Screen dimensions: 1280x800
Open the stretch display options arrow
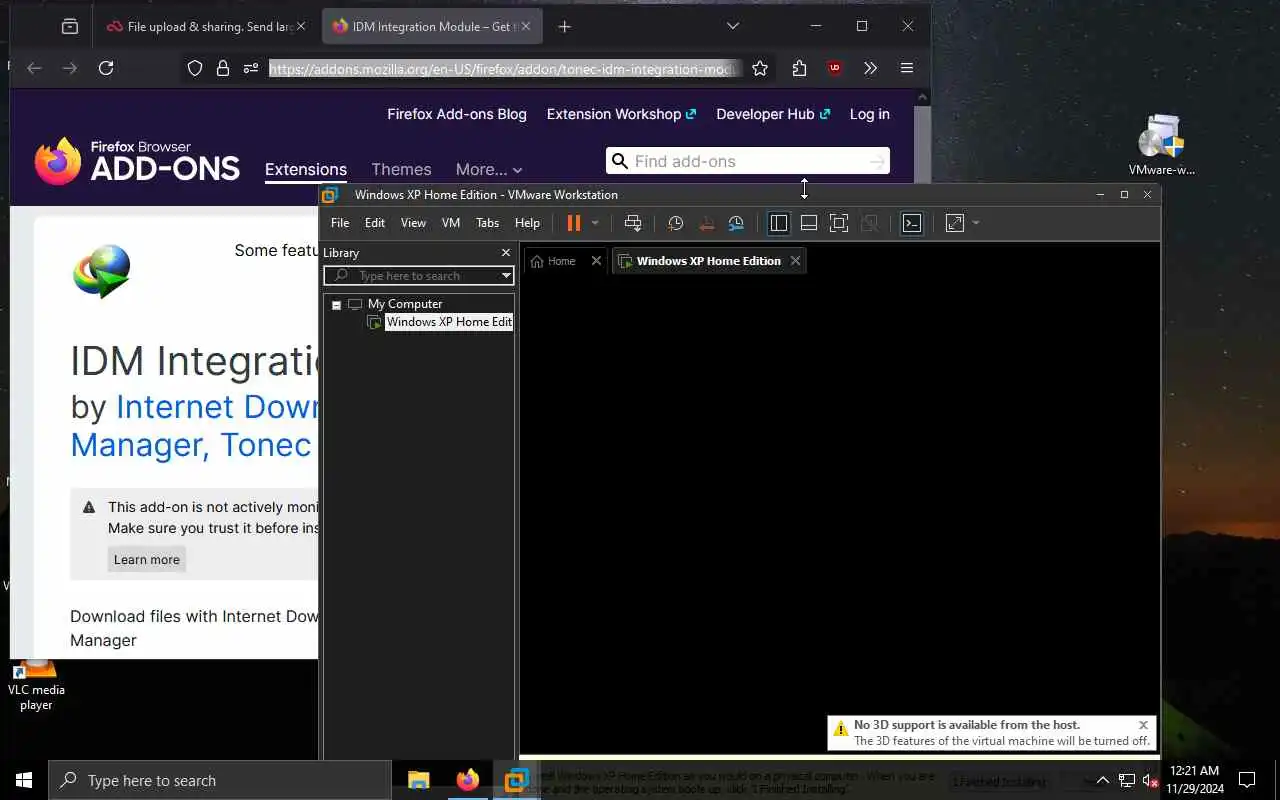976,223
